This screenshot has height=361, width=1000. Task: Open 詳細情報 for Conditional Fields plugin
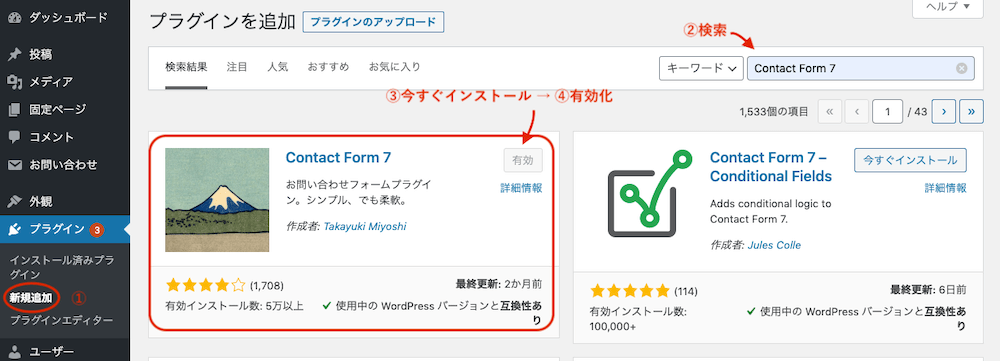pyautogui.click(x=946, y=188)
